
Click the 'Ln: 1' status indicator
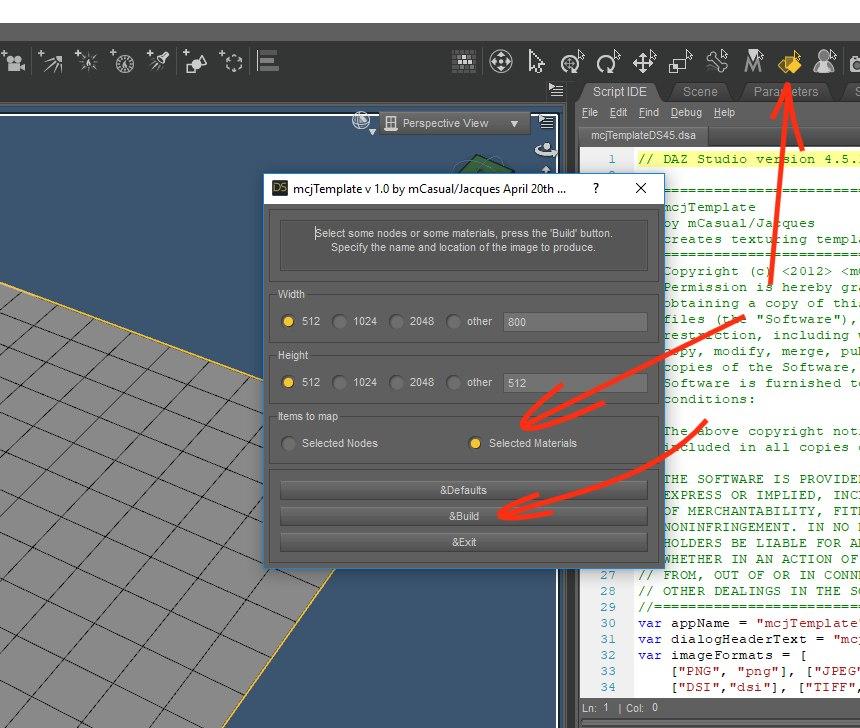[x=595, y=708]
